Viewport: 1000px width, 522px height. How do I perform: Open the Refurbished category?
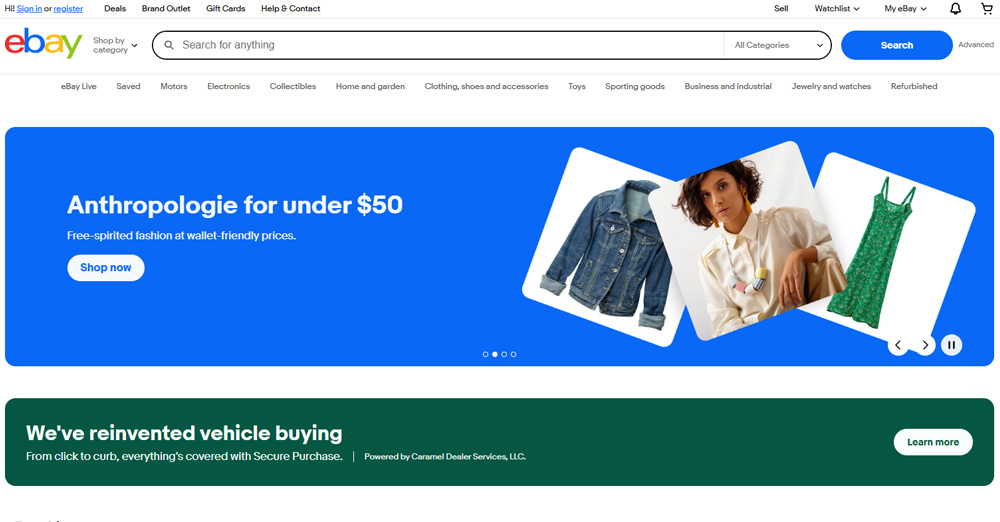[x=914, y=86]
